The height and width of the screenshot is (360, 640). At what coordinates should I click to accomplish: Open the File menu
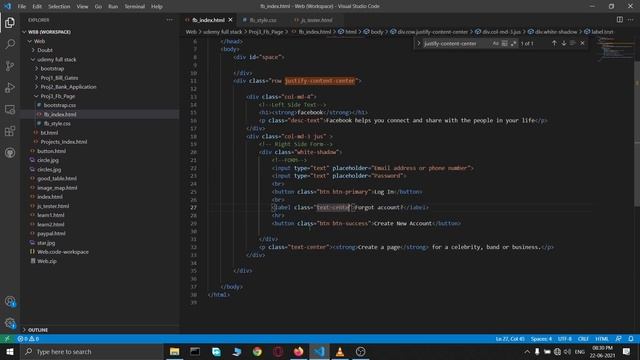22,7
